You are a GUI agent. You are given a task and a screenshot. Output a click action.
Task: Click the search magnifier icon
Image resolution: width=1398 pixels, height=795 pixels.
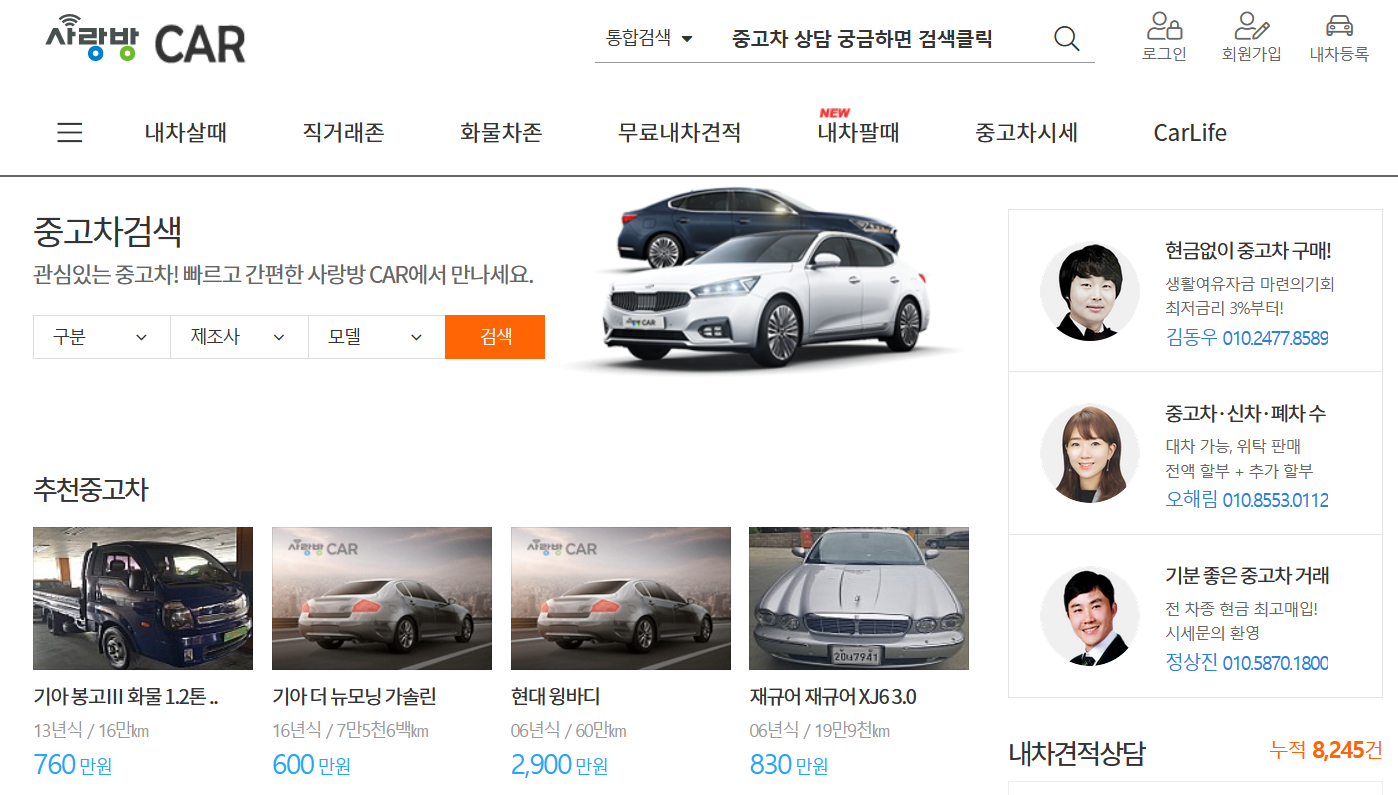tap(1067, 39)
